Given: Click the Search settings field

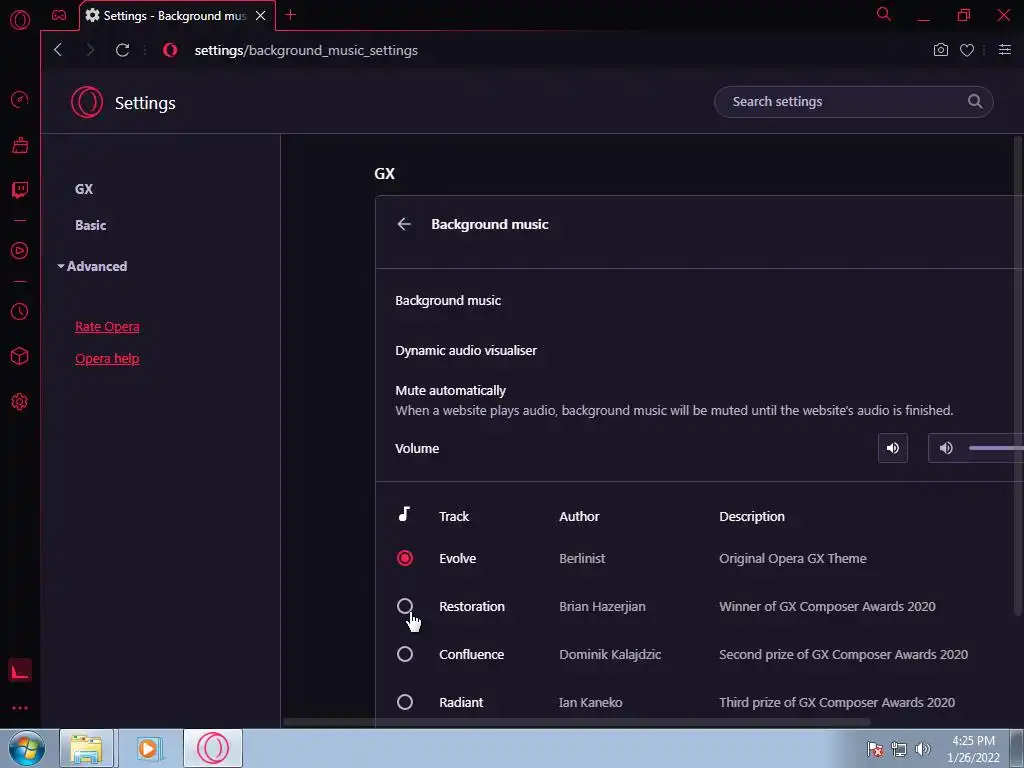Looking at the screenshot, I should point(854,102).
